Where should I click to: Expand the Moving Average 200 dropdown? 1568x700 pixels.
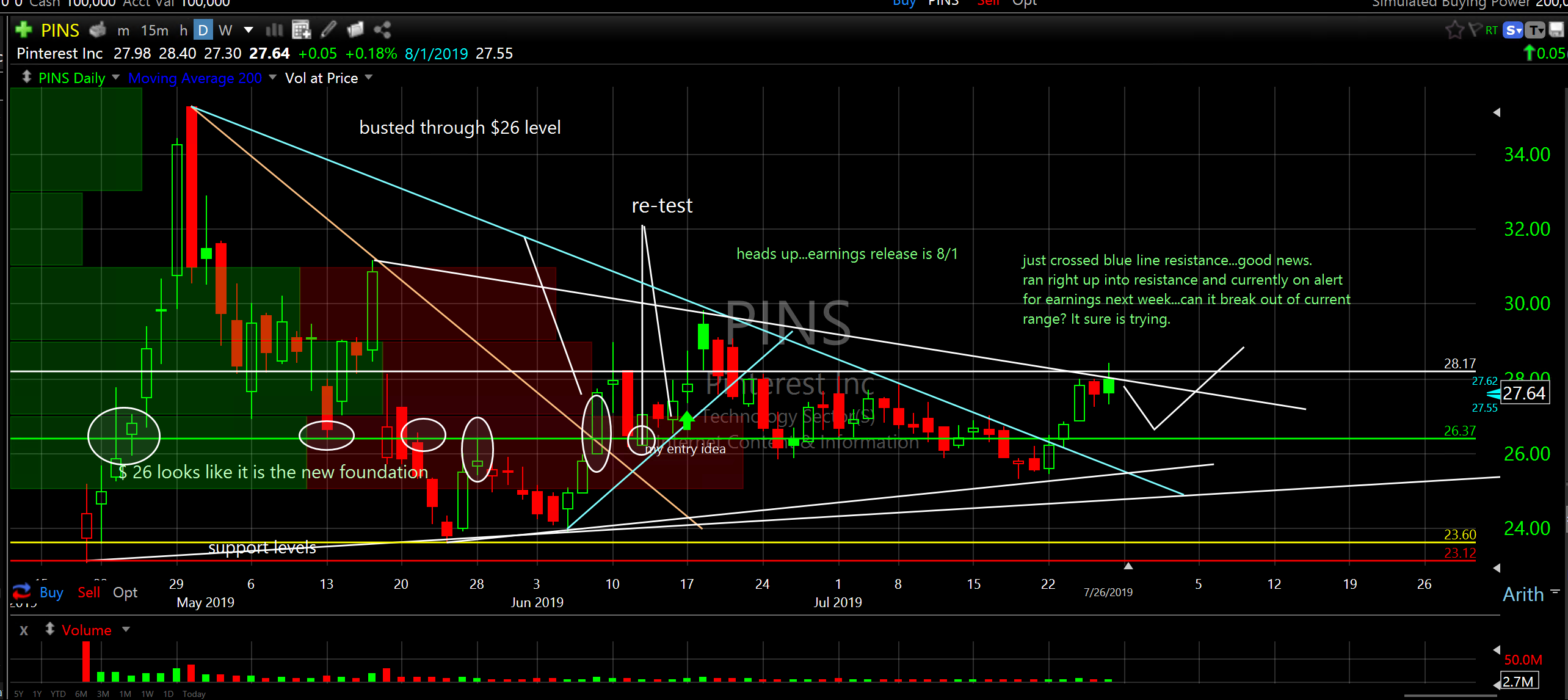pyautogui.click(x=272, y=78)
